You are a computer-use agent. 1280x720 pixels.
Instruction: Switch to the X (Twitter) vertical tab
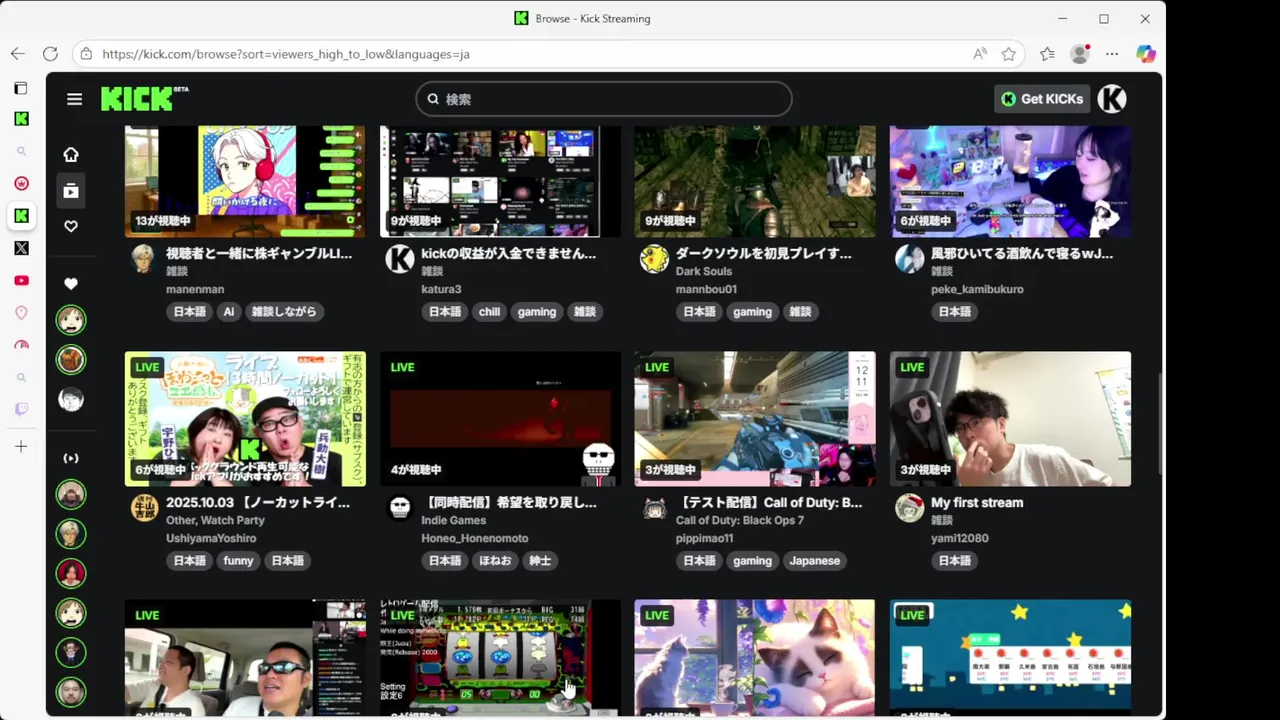[x=21, y=248]
